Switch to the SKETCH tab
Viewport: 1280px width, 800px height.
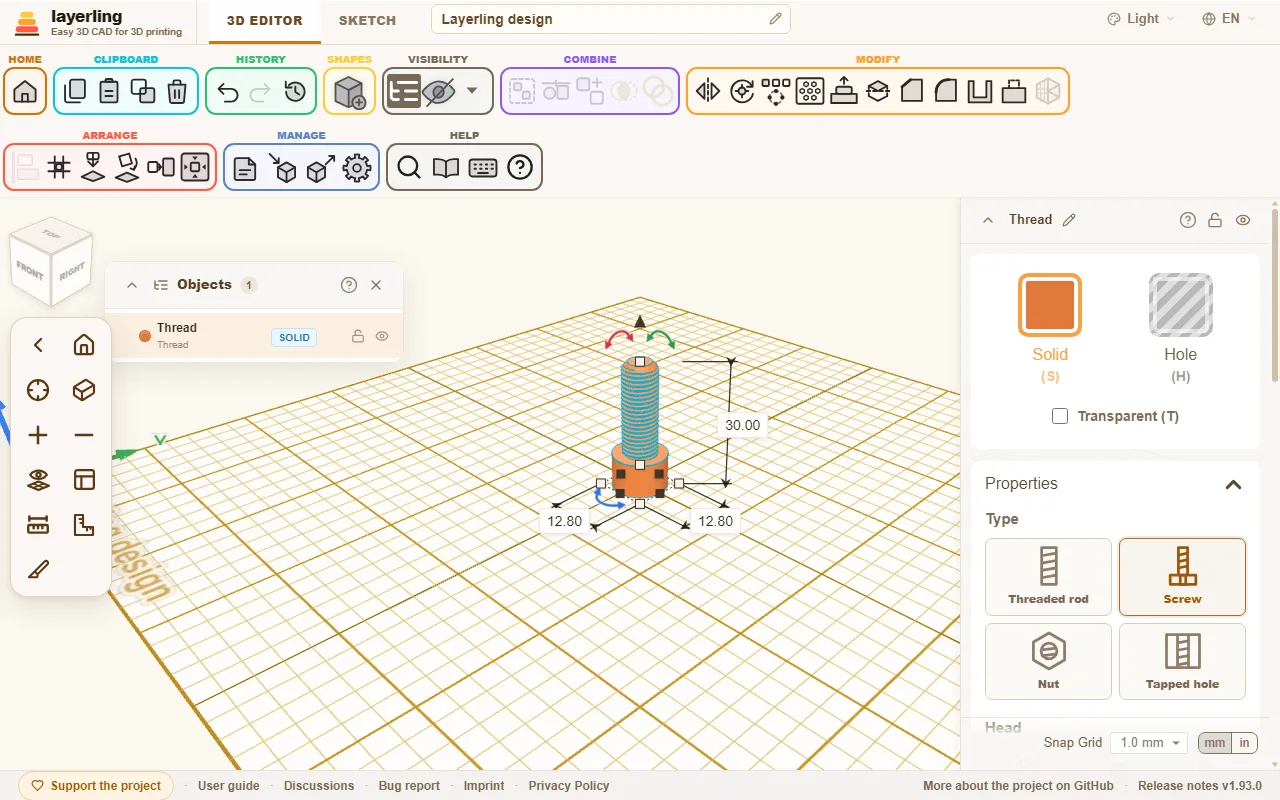pyautogui.click(x=367, y=20)
